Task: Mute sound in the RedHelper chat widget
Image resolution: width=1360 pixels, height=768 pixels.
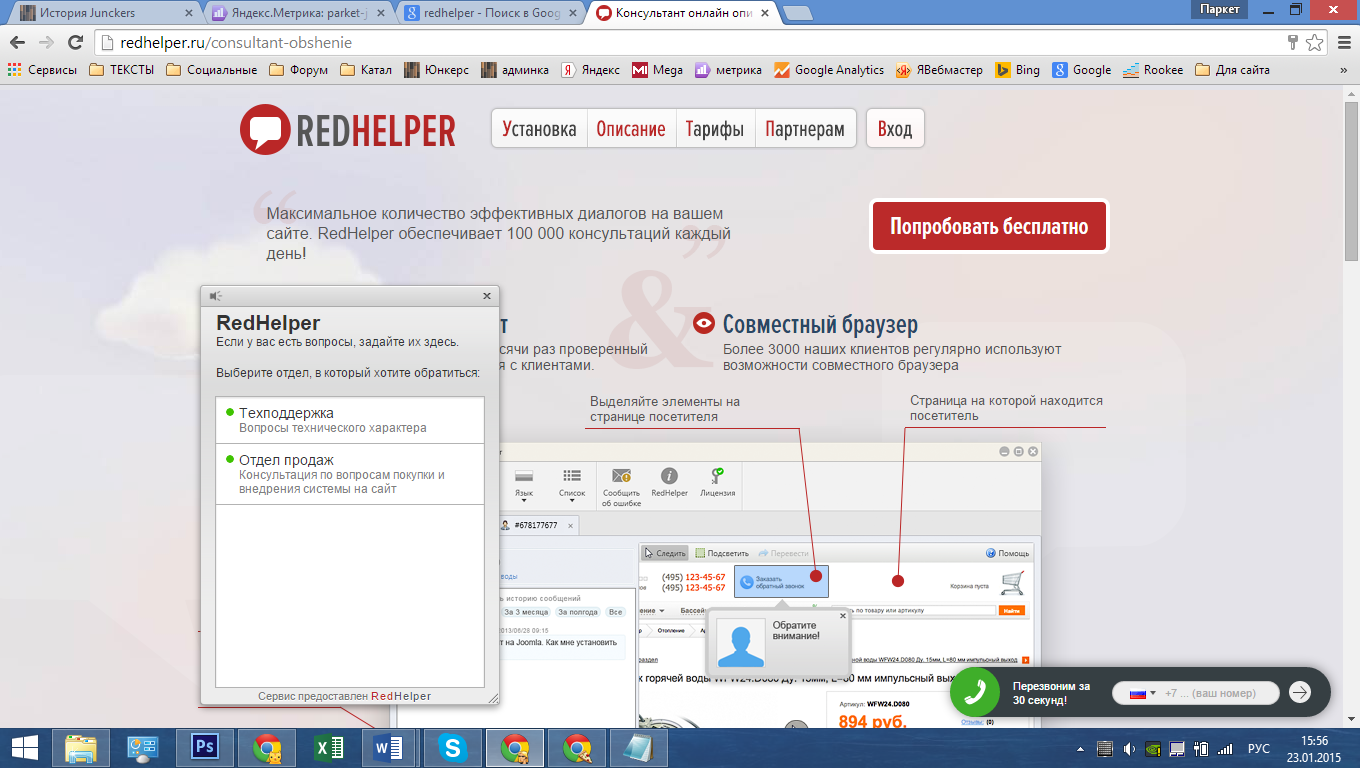Action: [x=216, y=296]
